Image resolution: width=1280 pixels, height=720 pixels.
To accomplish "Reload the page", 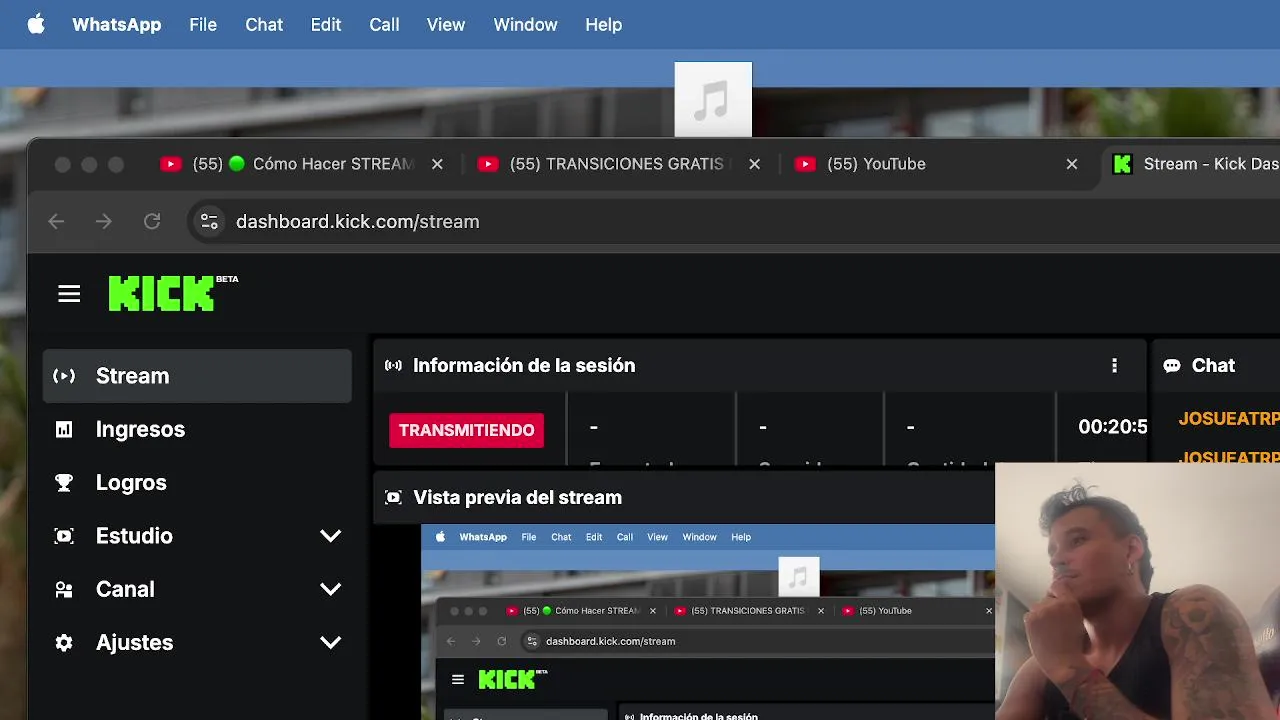I will pos(152,222).
